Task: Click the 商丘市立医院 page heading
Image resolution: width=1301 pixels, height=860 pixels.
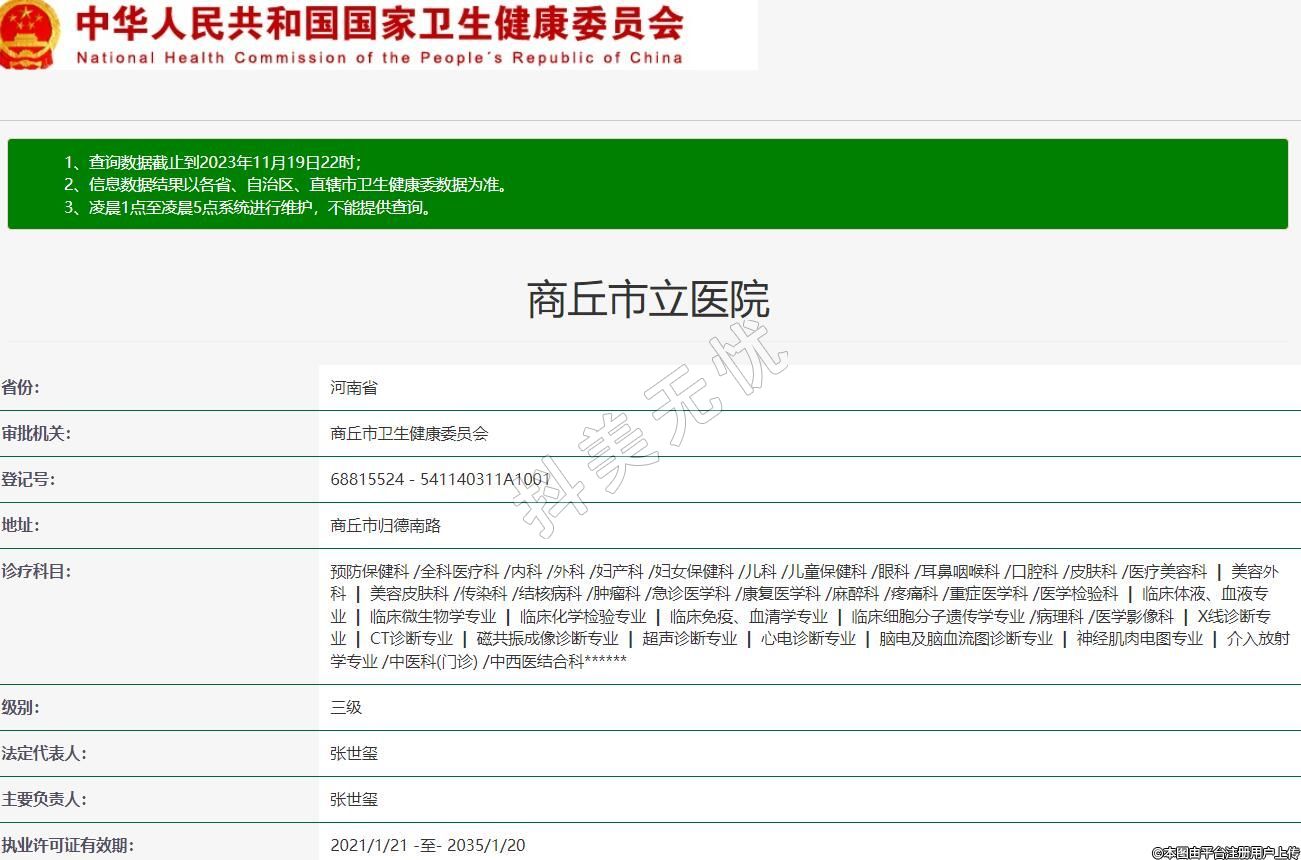Action: click(648, 300)
